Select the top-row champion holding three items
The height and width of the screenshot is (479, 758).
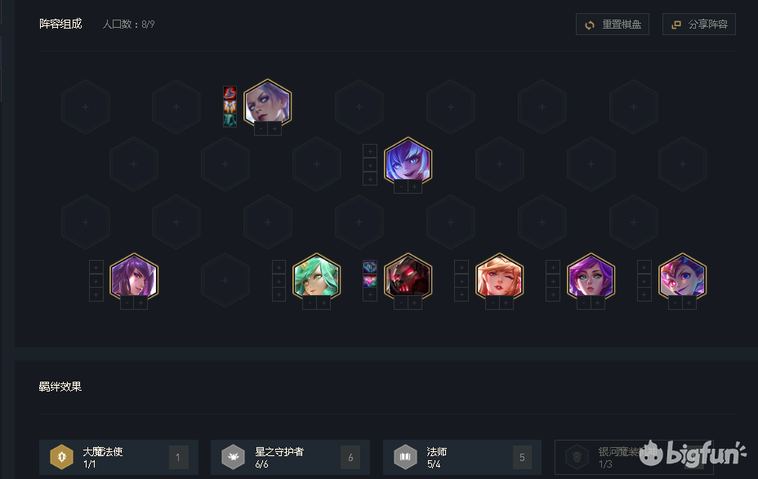[267, 102]
